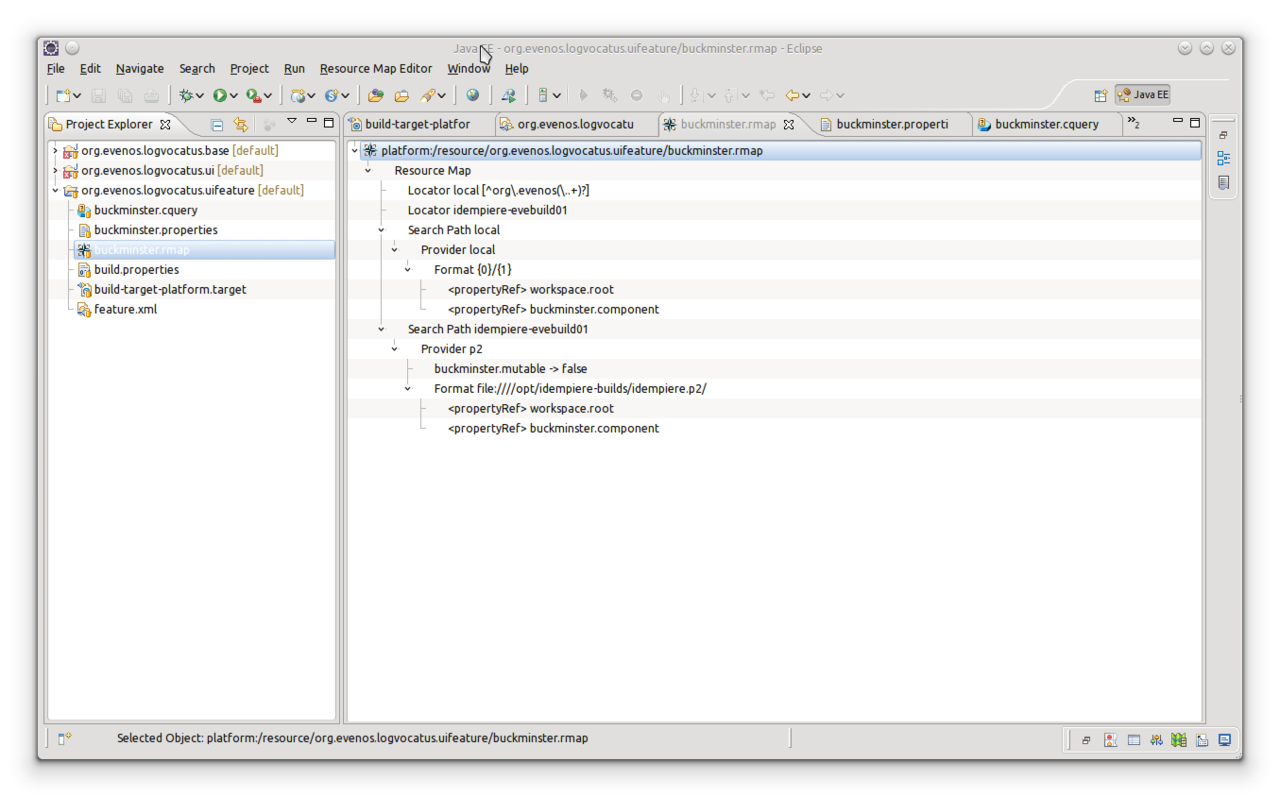
Task: Toggle Link with Editor in Project Explorer
Action: tap(241, 124)
